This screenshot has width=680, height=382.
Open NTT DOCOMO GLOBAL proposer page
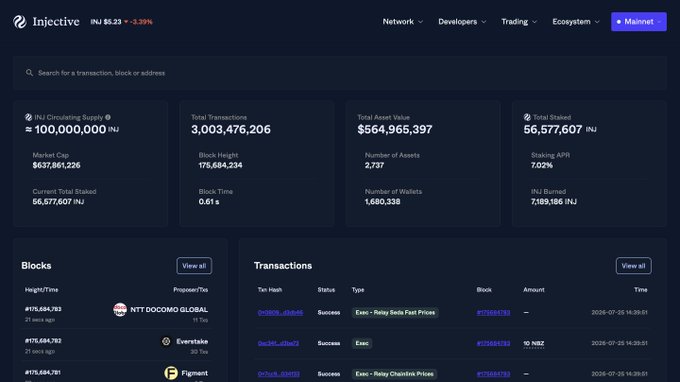(169, 310)
